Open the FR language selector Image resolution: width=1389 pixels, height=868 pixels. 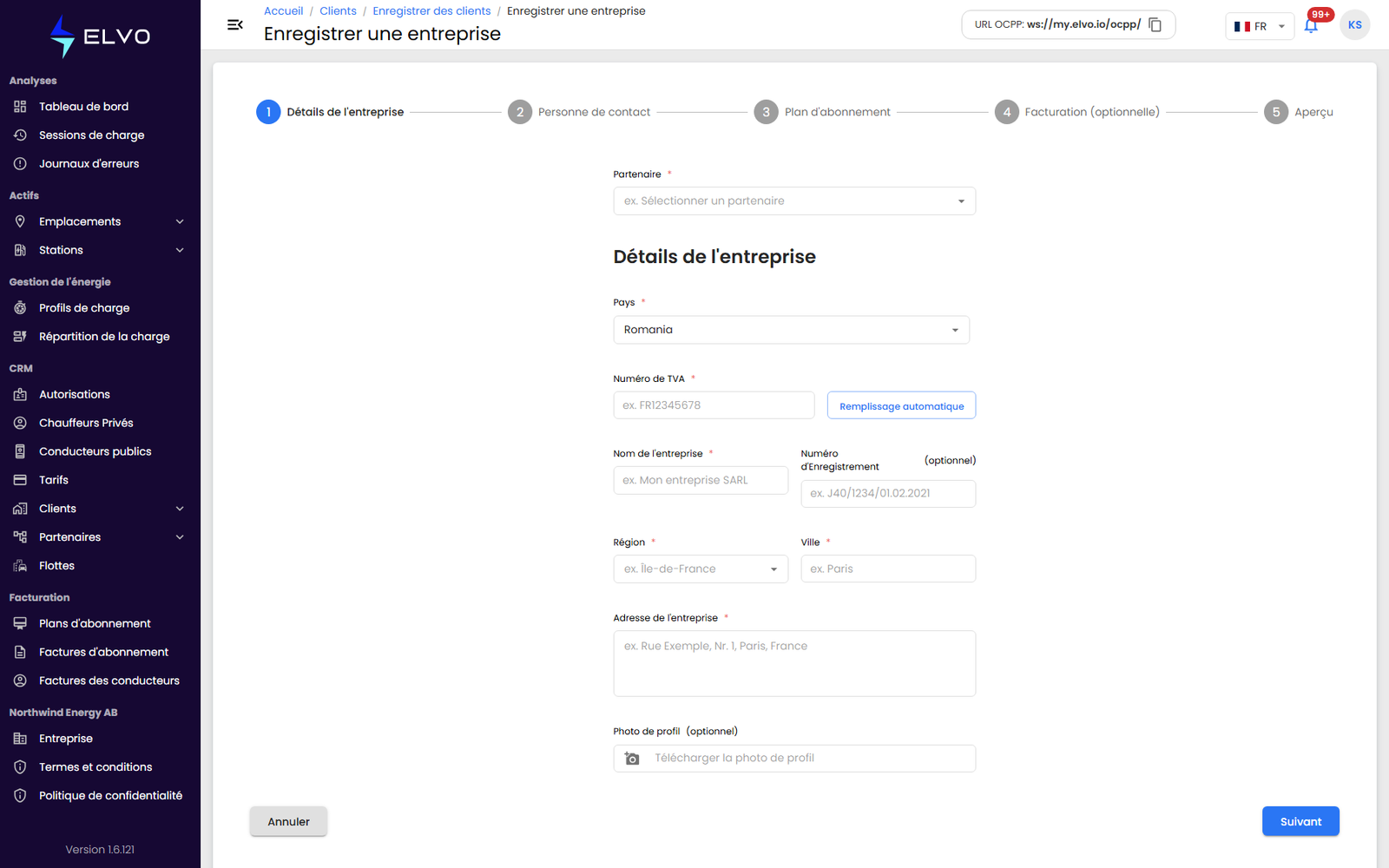tap(1260, 26)
